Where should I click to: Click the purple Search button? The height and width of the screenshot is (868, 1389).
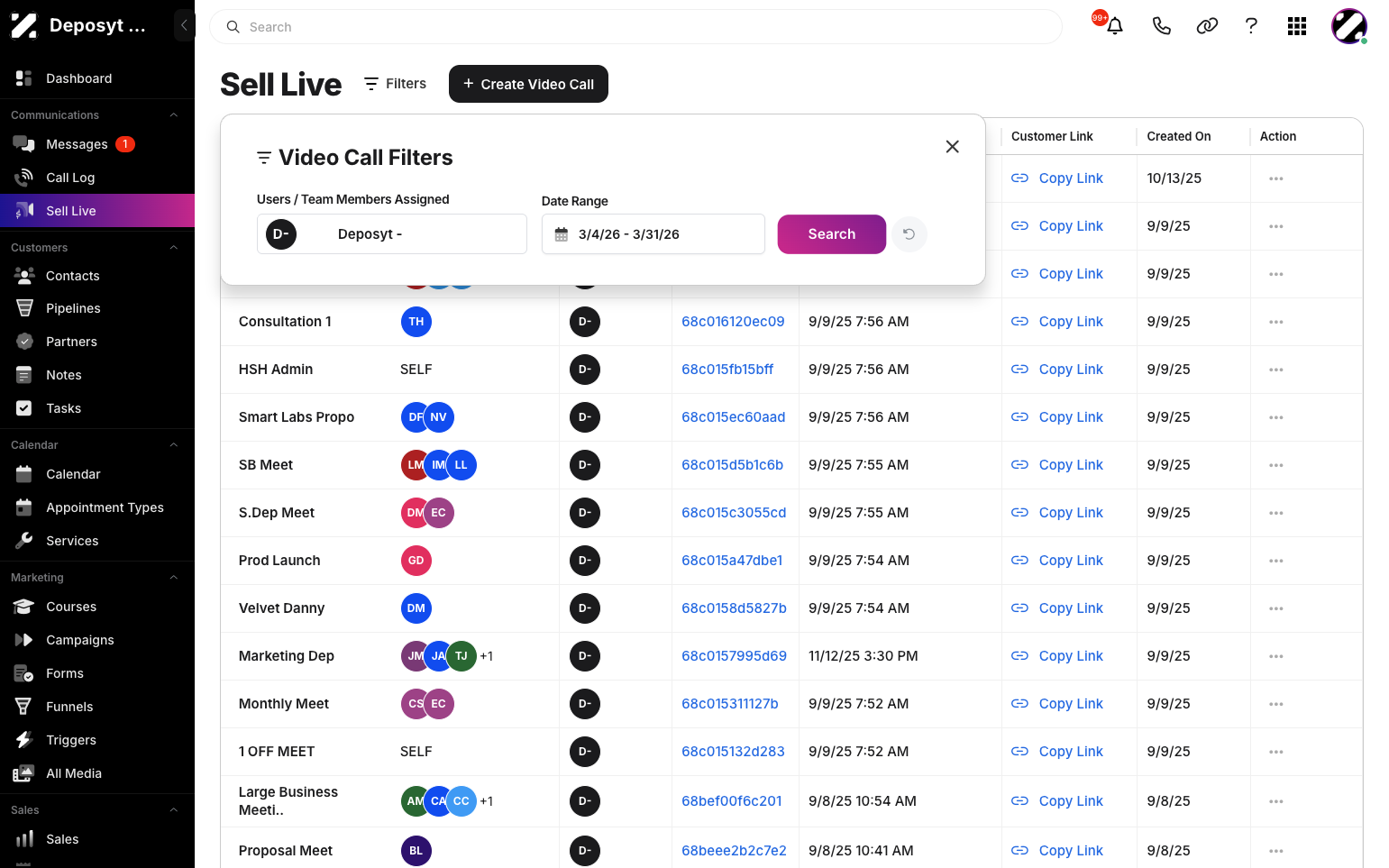831,234
